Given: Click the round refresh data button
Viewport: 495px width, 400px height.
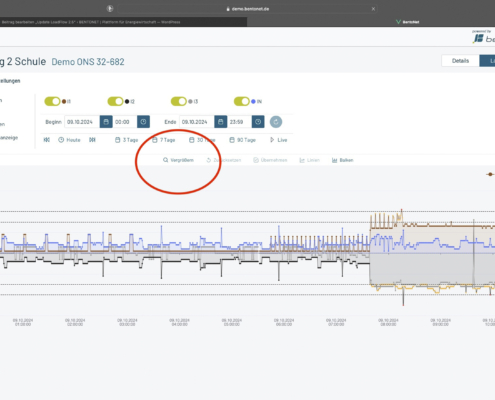Looking at the screenshot, I should pos(276,122).
